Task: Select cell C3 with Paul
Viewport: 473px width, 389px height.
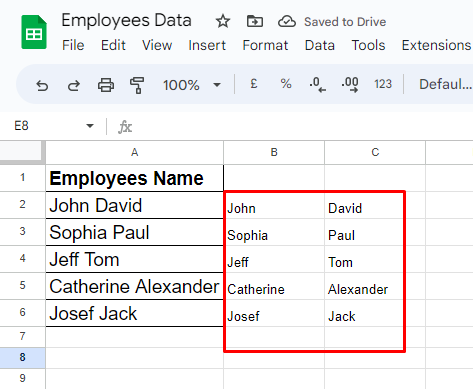Action: 375,232
